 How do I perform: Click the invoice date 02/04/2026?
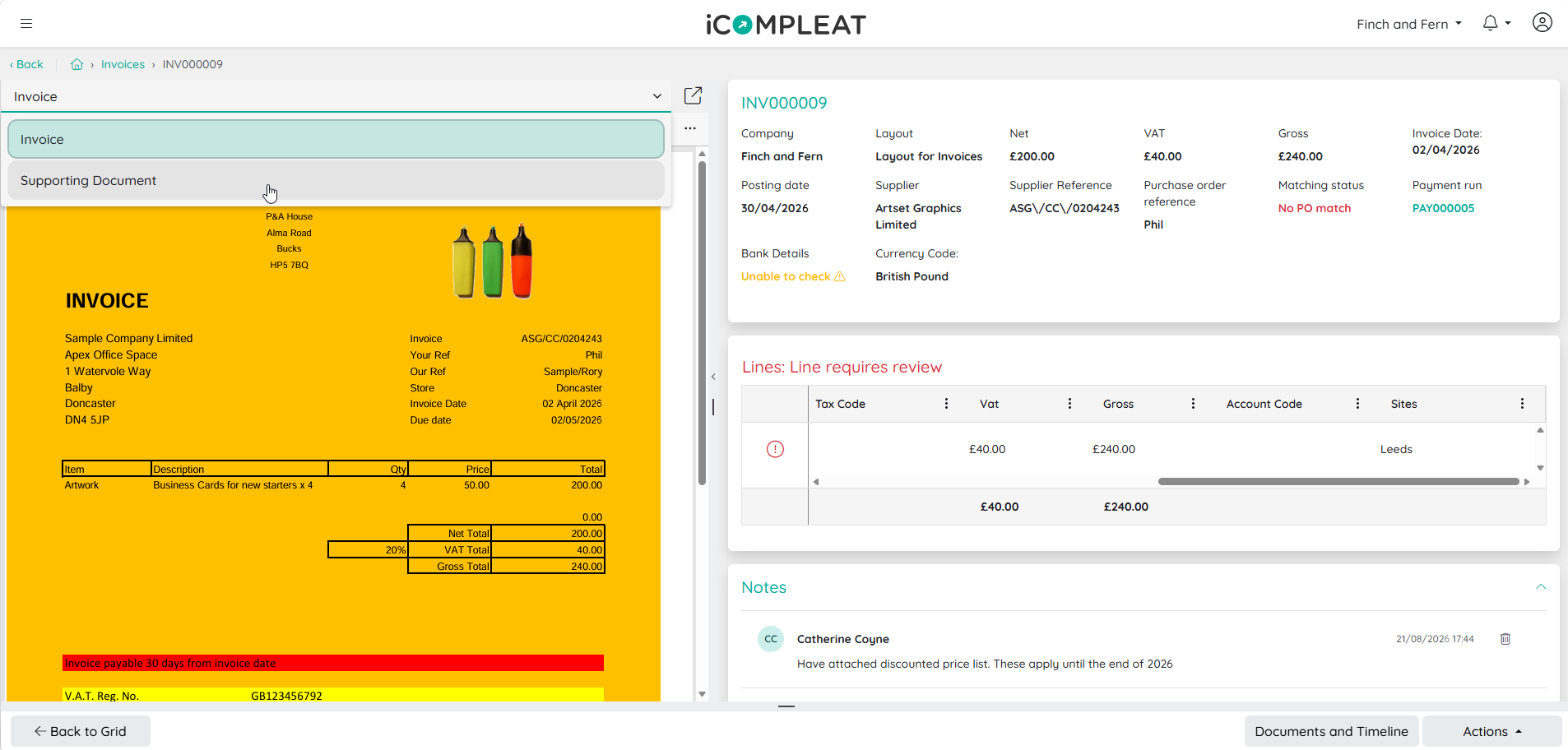coord(1445,150)
